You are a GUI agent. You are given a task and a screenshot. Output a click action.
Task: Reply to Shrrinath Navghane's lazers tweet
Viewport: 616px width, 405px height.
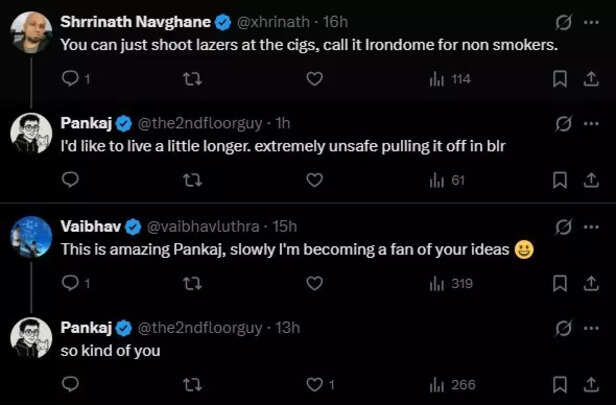[x=70, y=78]
